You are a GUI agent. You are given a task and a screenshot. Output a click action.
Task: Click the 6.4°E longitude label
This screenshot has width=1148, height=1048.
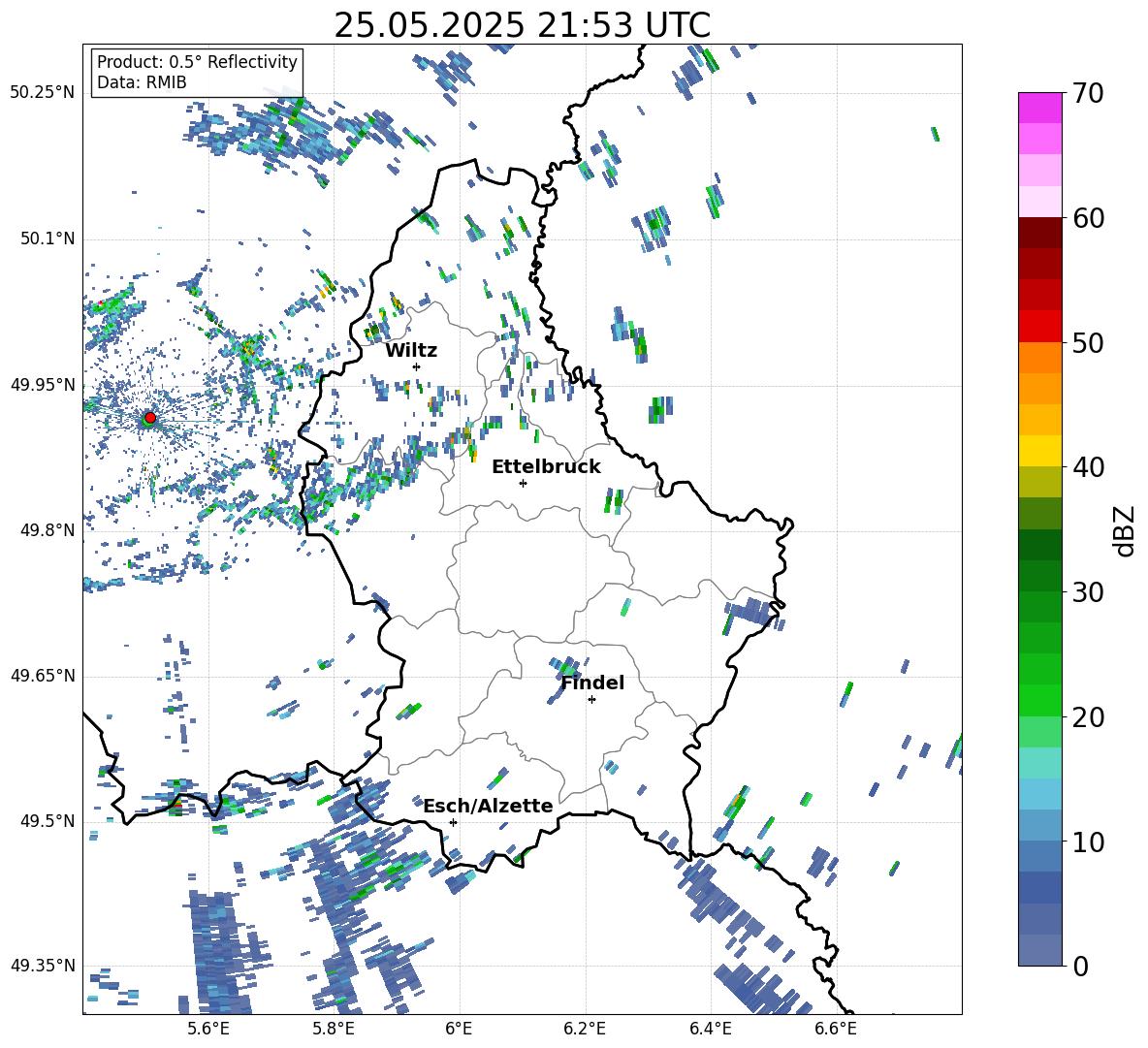point(710,1029)
